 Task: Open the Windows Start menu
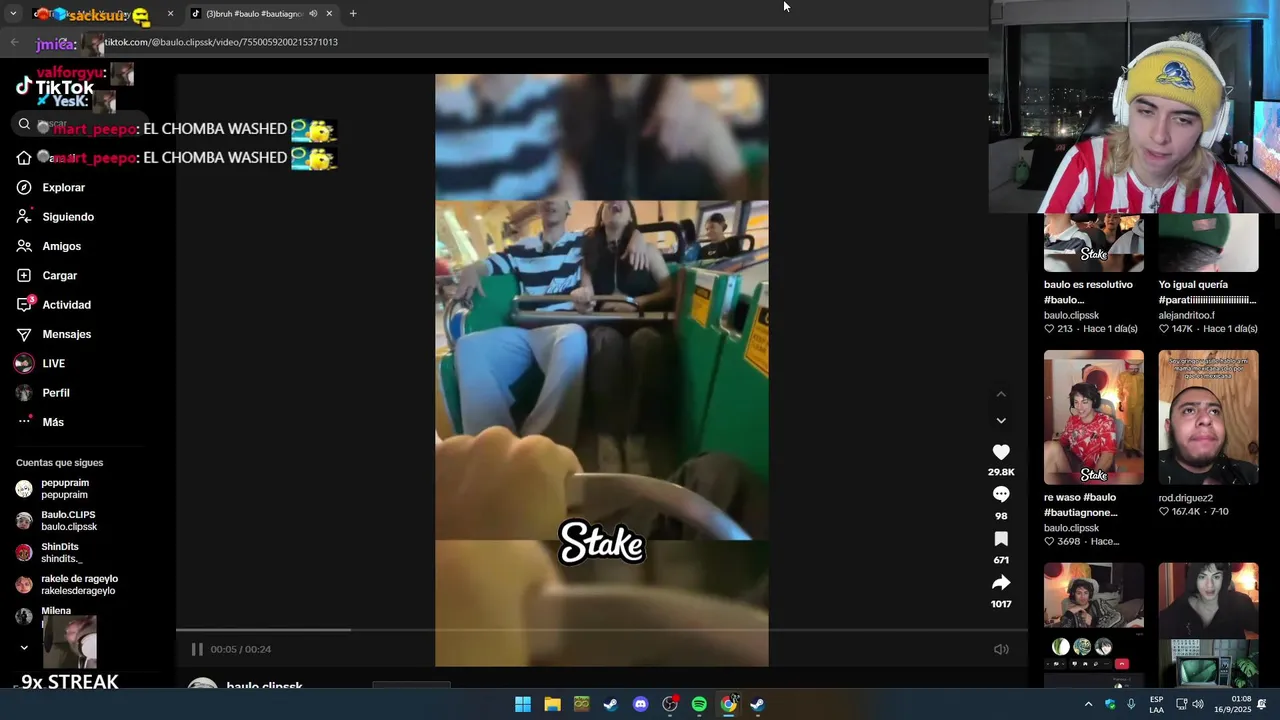523,704
